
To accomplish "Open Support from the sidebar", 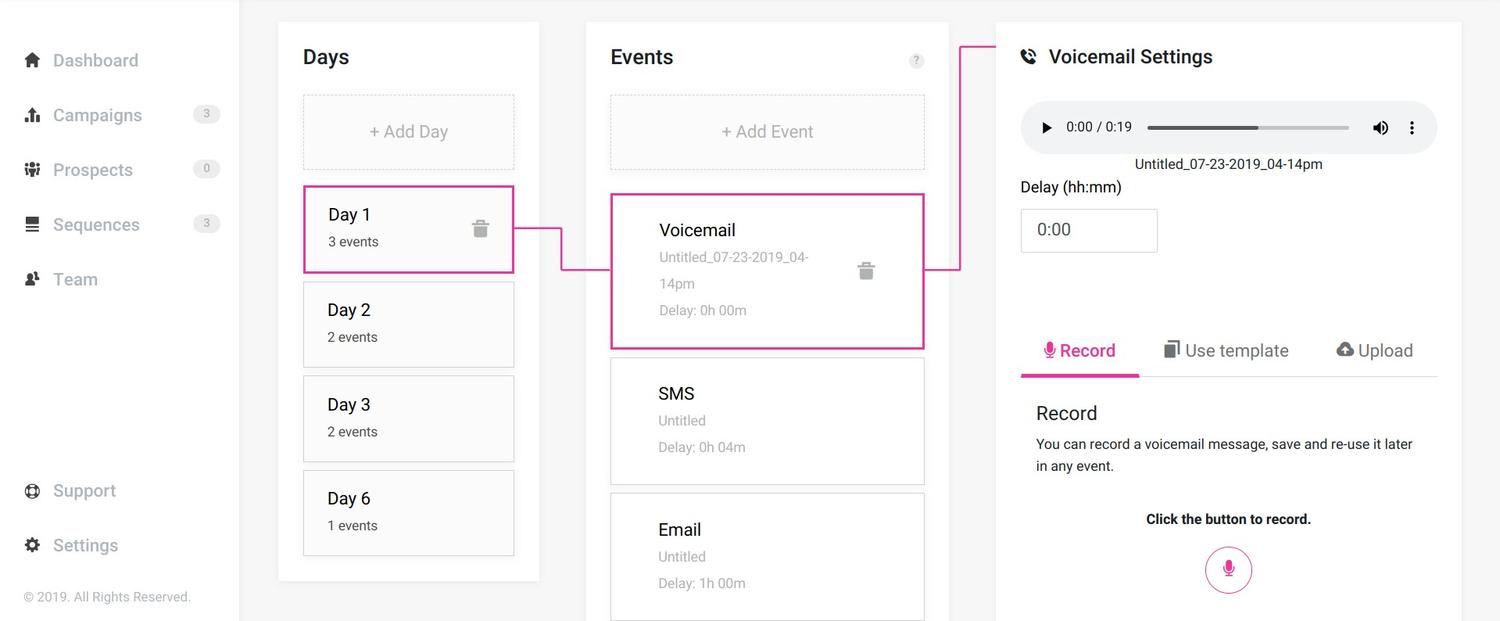I will pos(84,491).
